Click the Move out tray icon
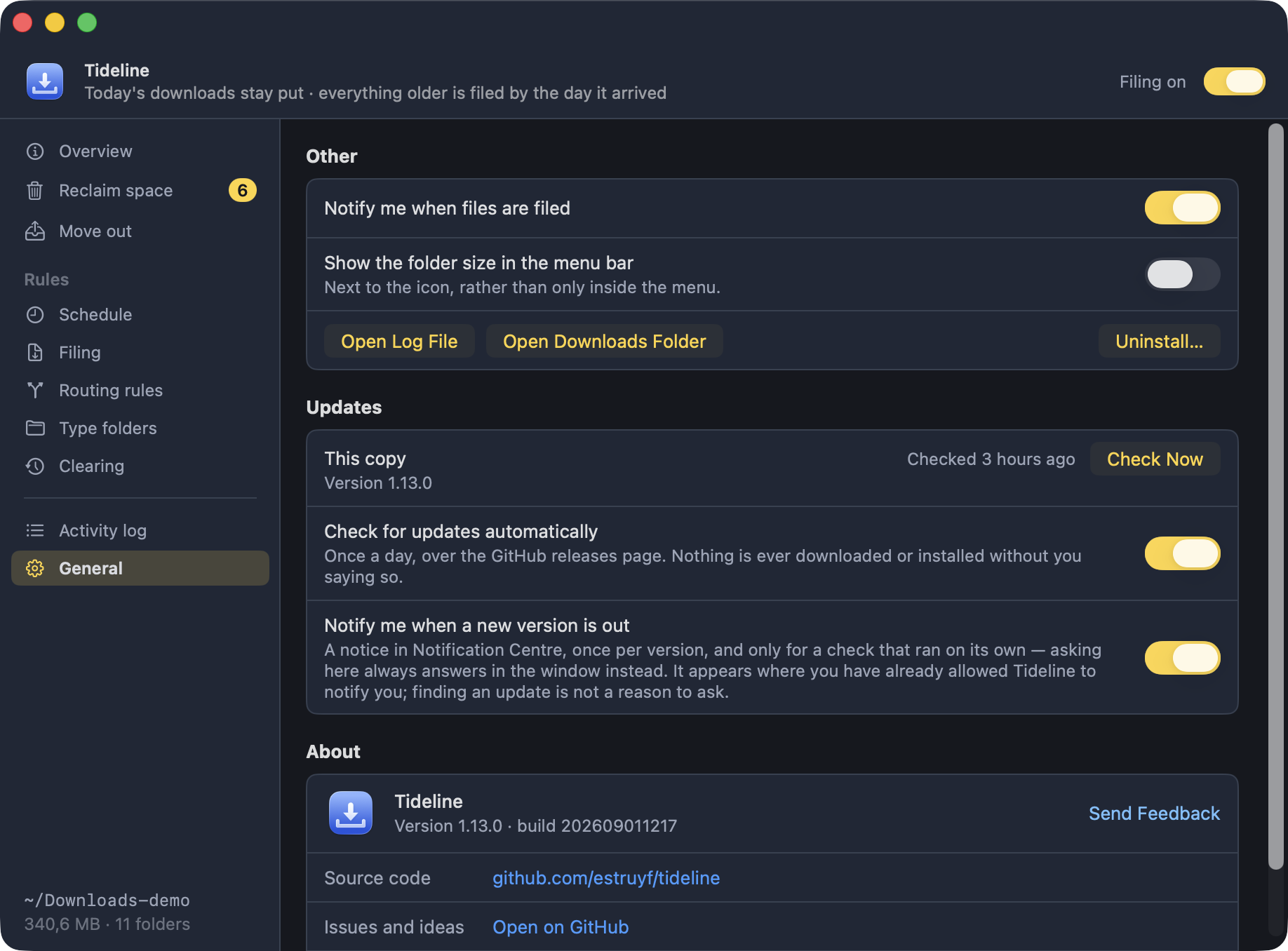Viewport: 1288px width, 951px height. coord(35,231)
